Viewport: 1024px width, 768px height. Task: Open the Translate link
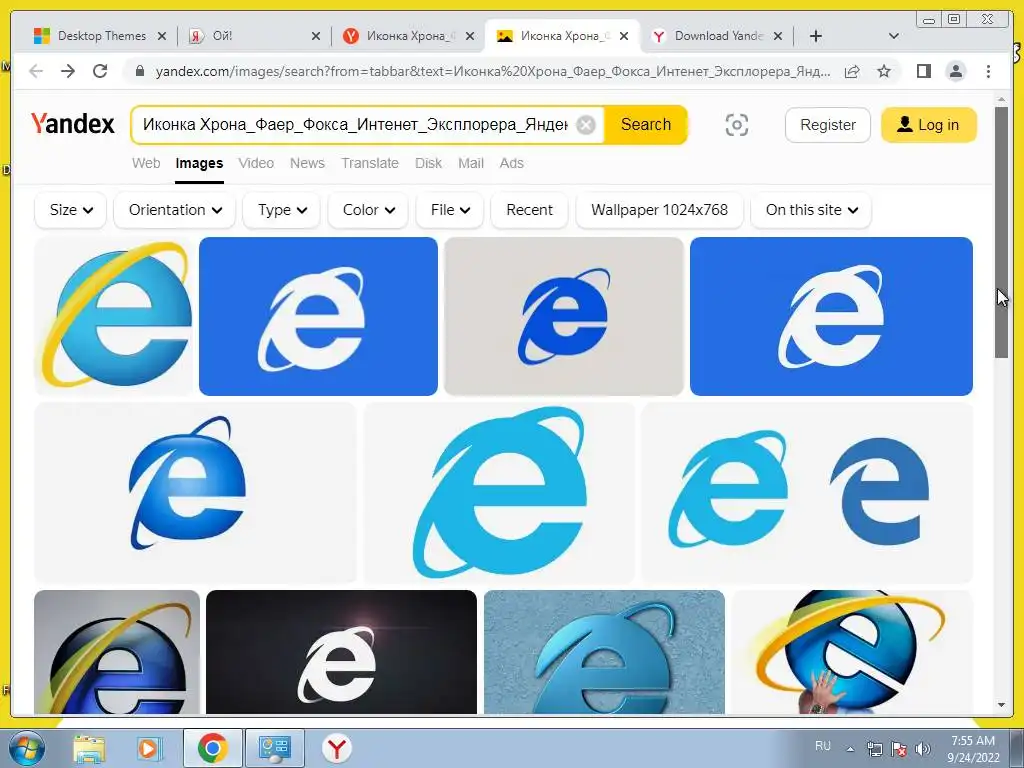click(x=370, y=163)
